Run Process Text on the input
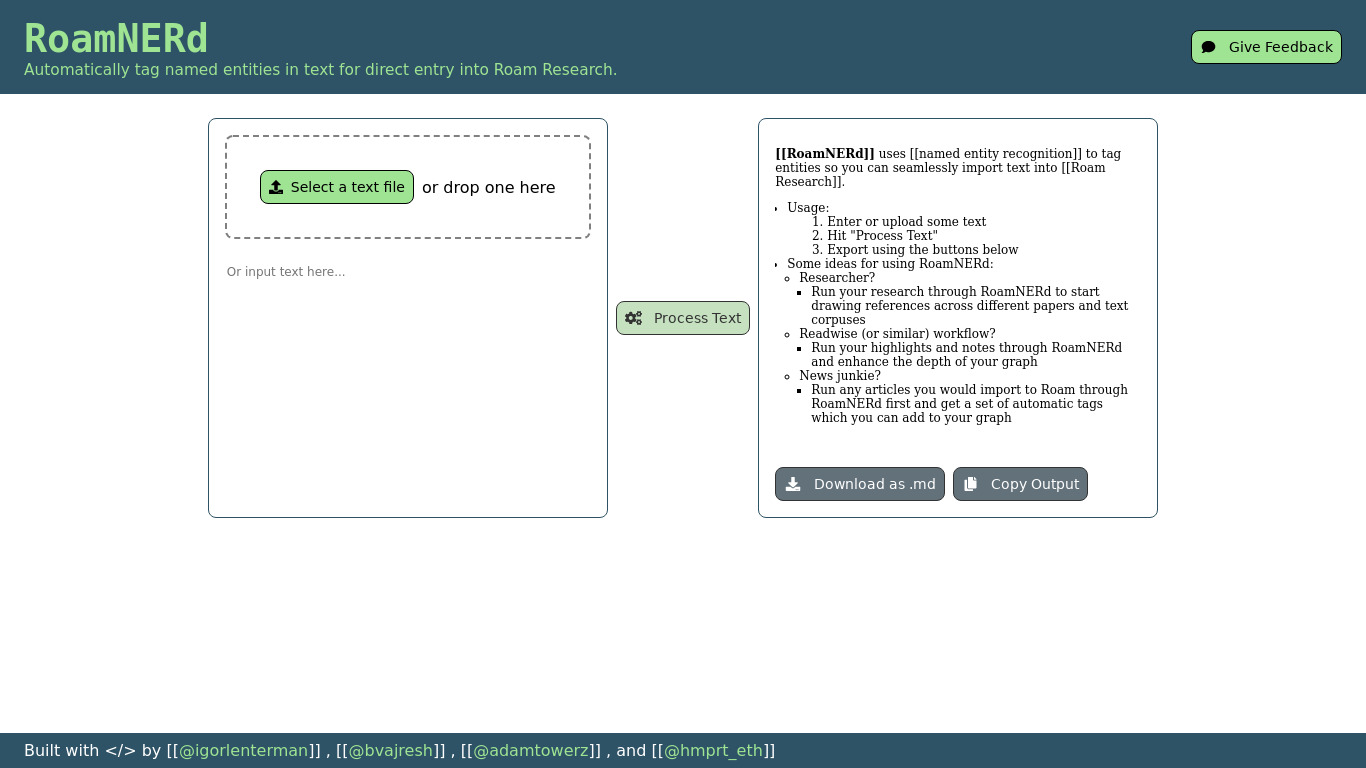The height and width of the screenshot is (768, 1366). [683, 318]
